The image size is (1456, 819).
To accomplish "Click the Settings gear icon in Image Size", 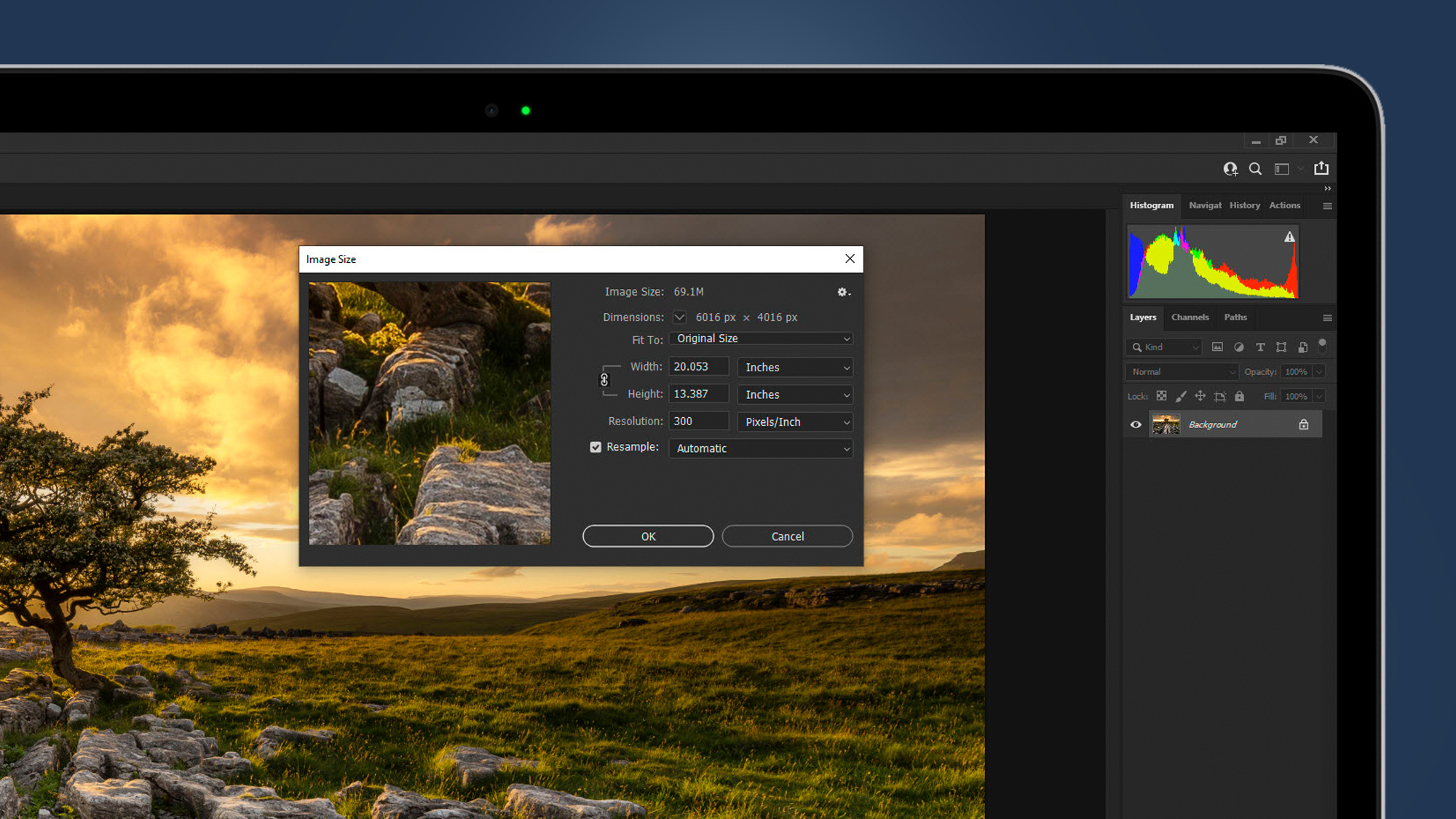I will [842, 291].
